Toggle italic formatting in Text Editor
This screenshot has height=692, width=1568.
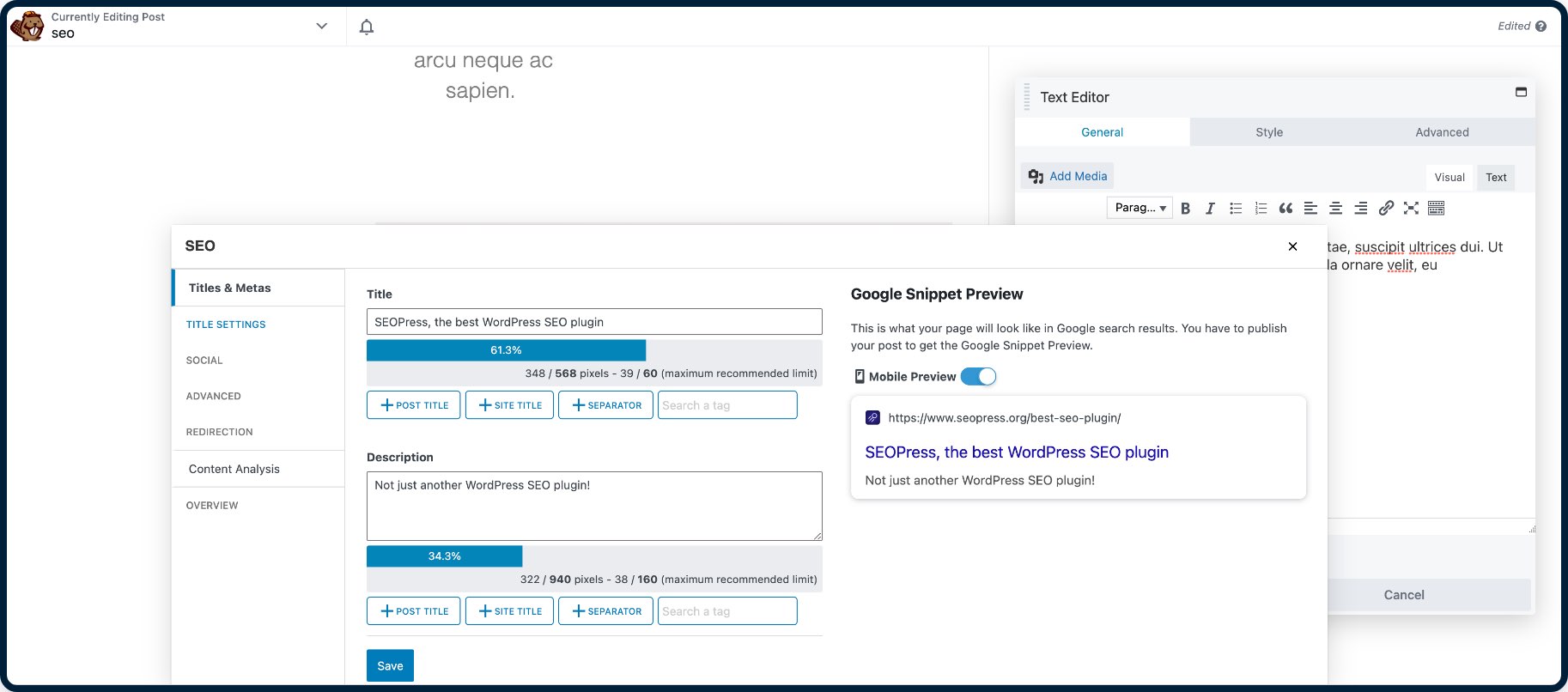tap(1210, 209)
